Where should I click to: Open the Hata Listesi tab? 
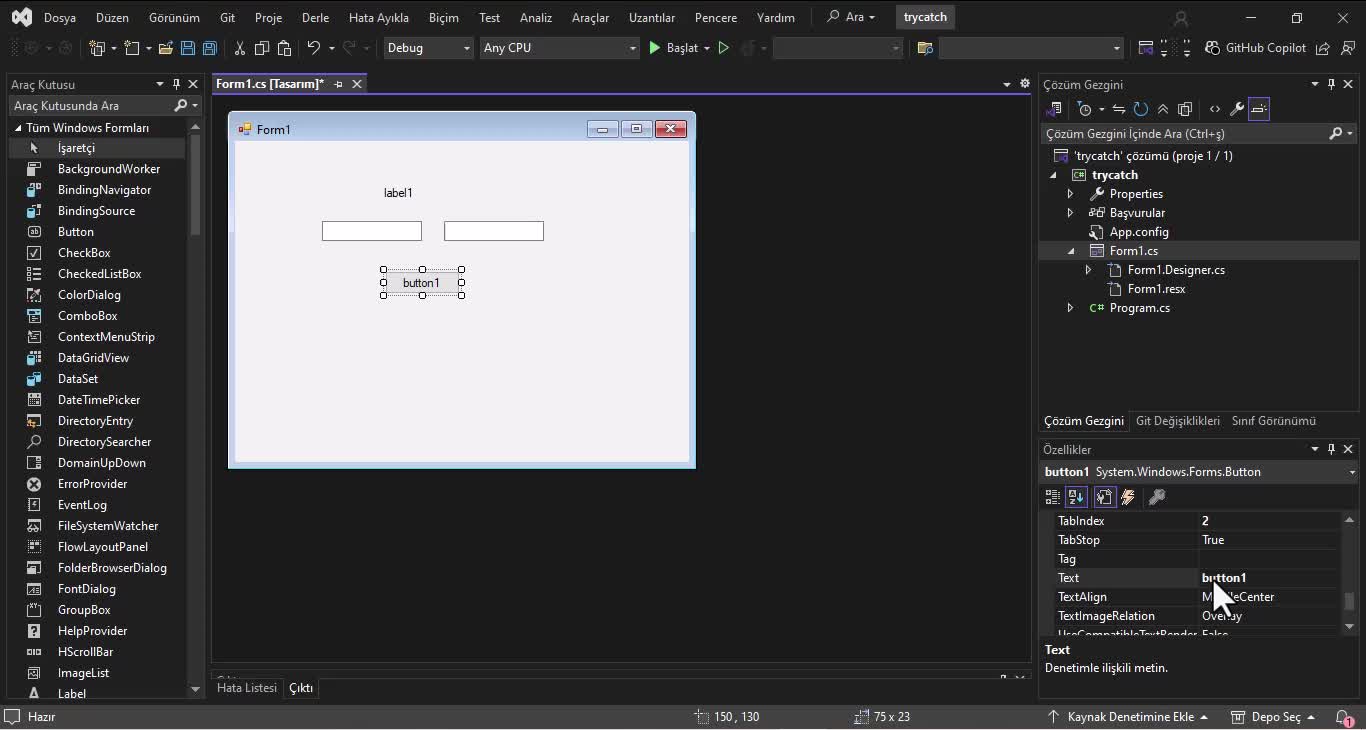coord(247,688)
